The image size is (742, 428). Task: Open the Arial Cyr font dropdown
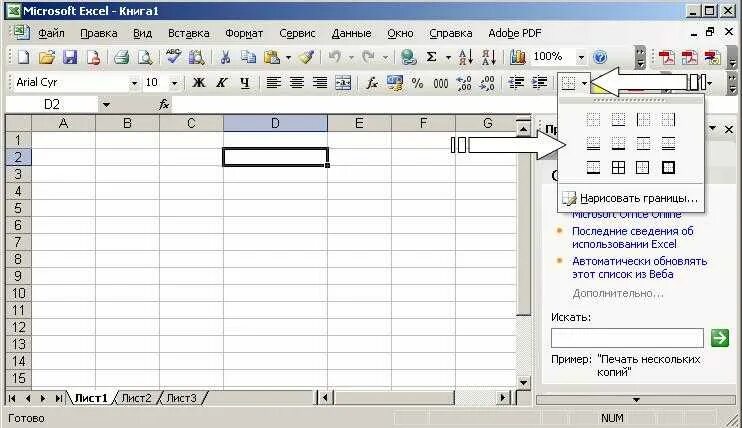tap(134, 83)
